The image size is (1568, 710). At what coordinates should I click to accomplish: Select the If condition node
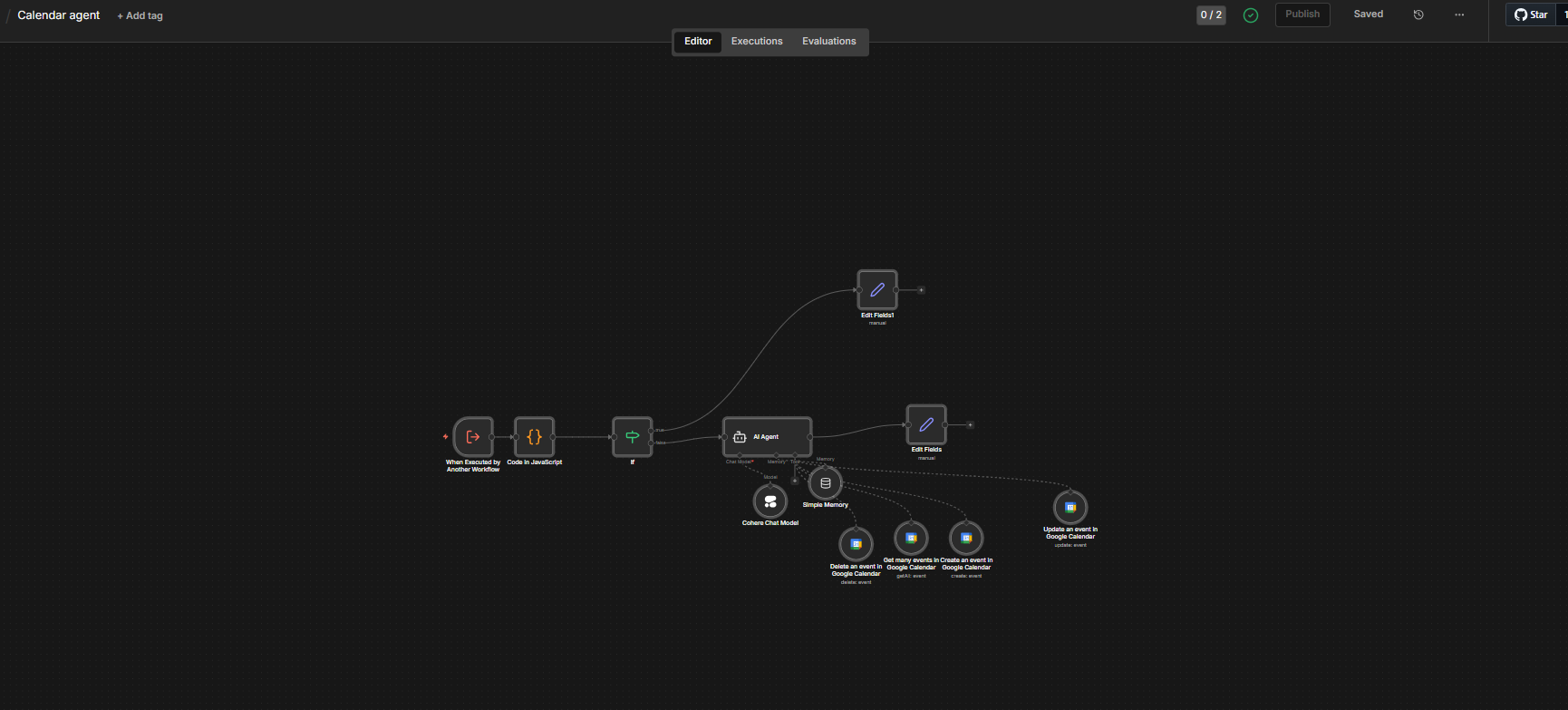click(x=632, y=437)
